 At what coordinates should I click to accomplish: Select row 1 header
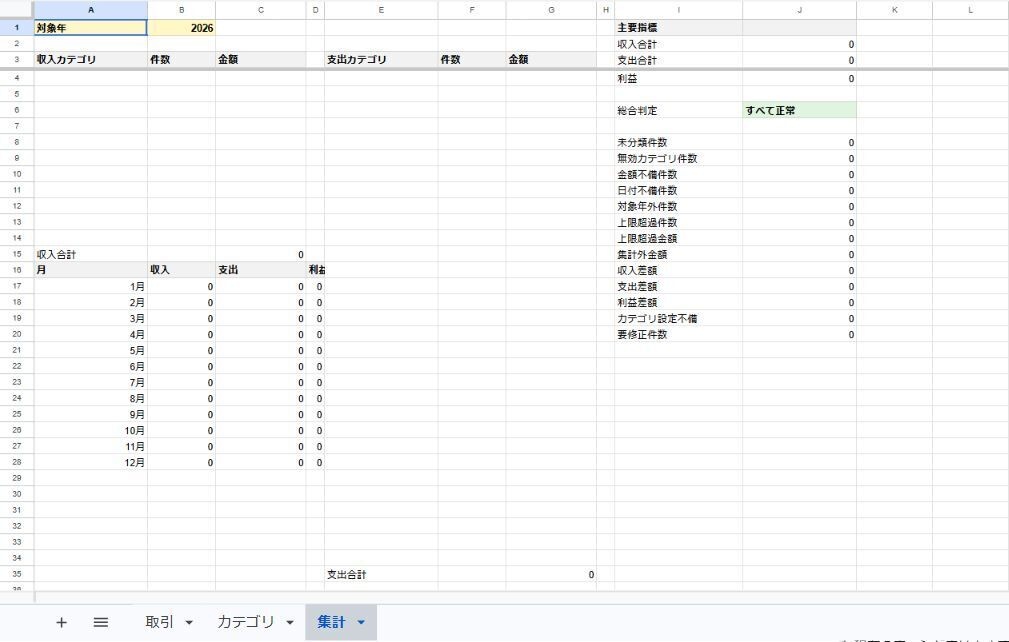click(17, 28)
